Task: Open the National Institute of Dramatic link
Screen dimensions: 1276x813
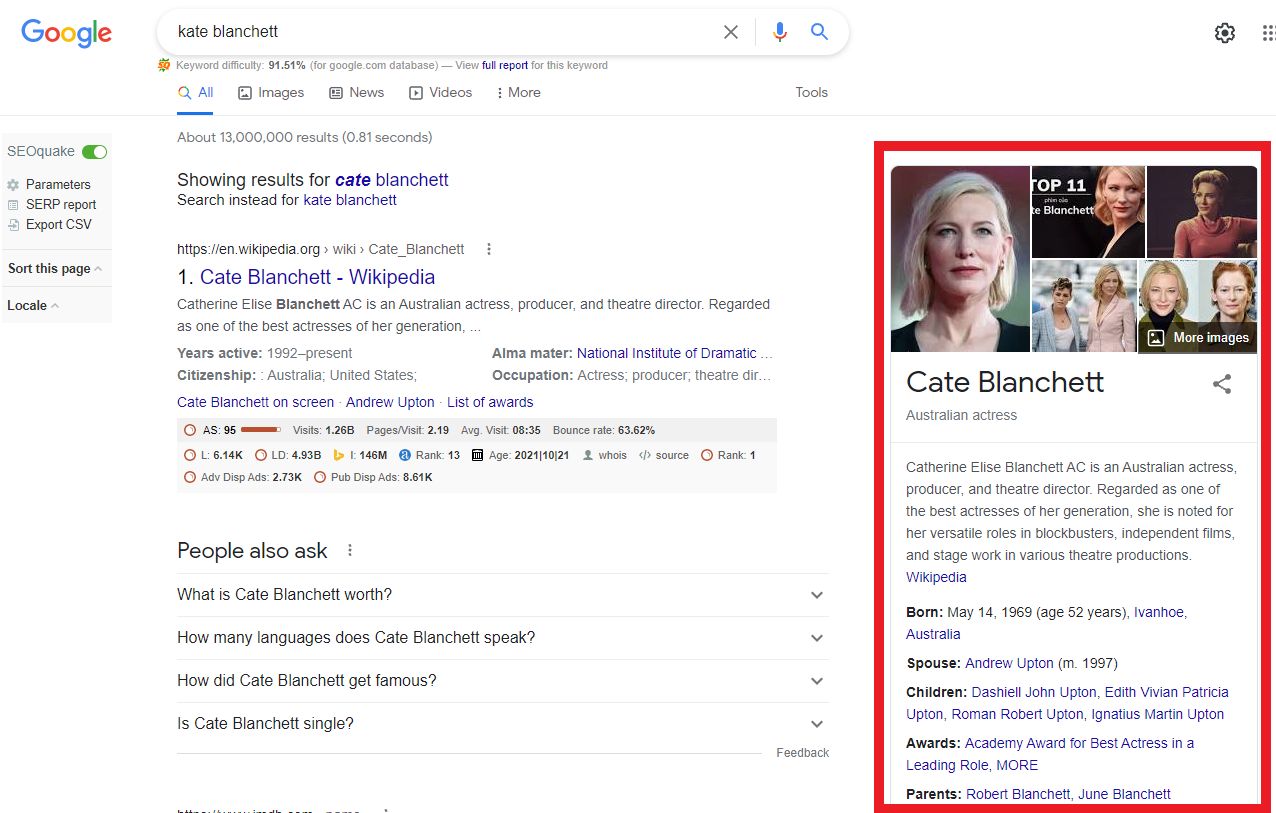Action: pos(674,353)
